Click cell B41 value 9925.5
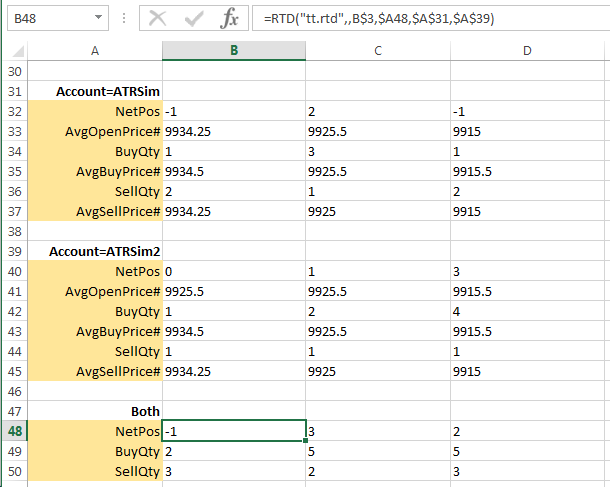This screenshot has width=610, height=487. [234, 292]
